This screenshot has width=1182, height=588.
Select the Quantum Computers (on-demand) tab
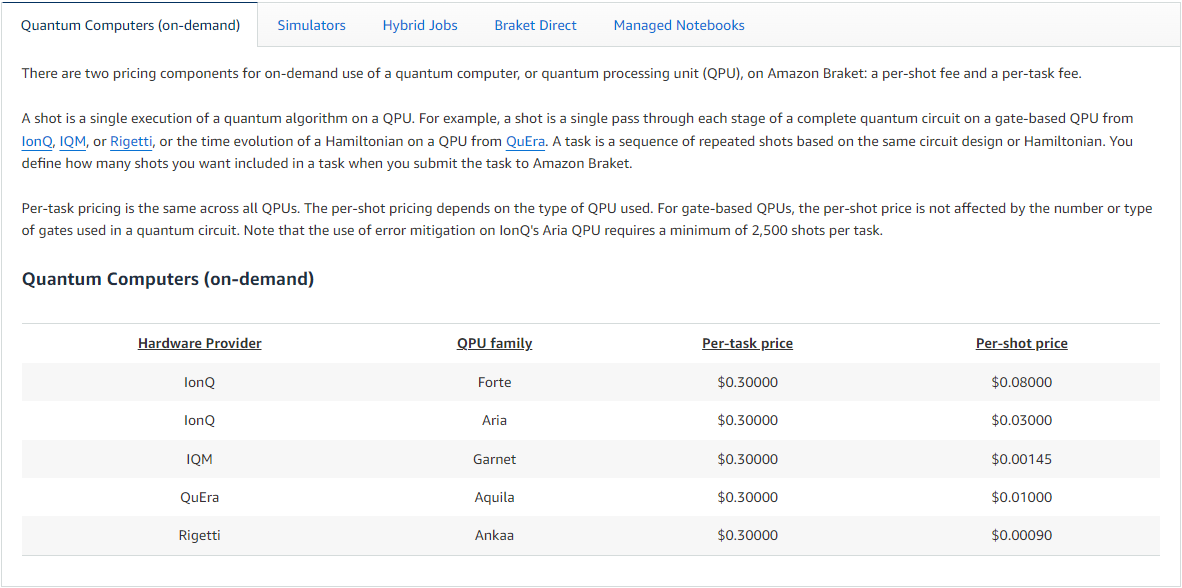tap(130, 25)
